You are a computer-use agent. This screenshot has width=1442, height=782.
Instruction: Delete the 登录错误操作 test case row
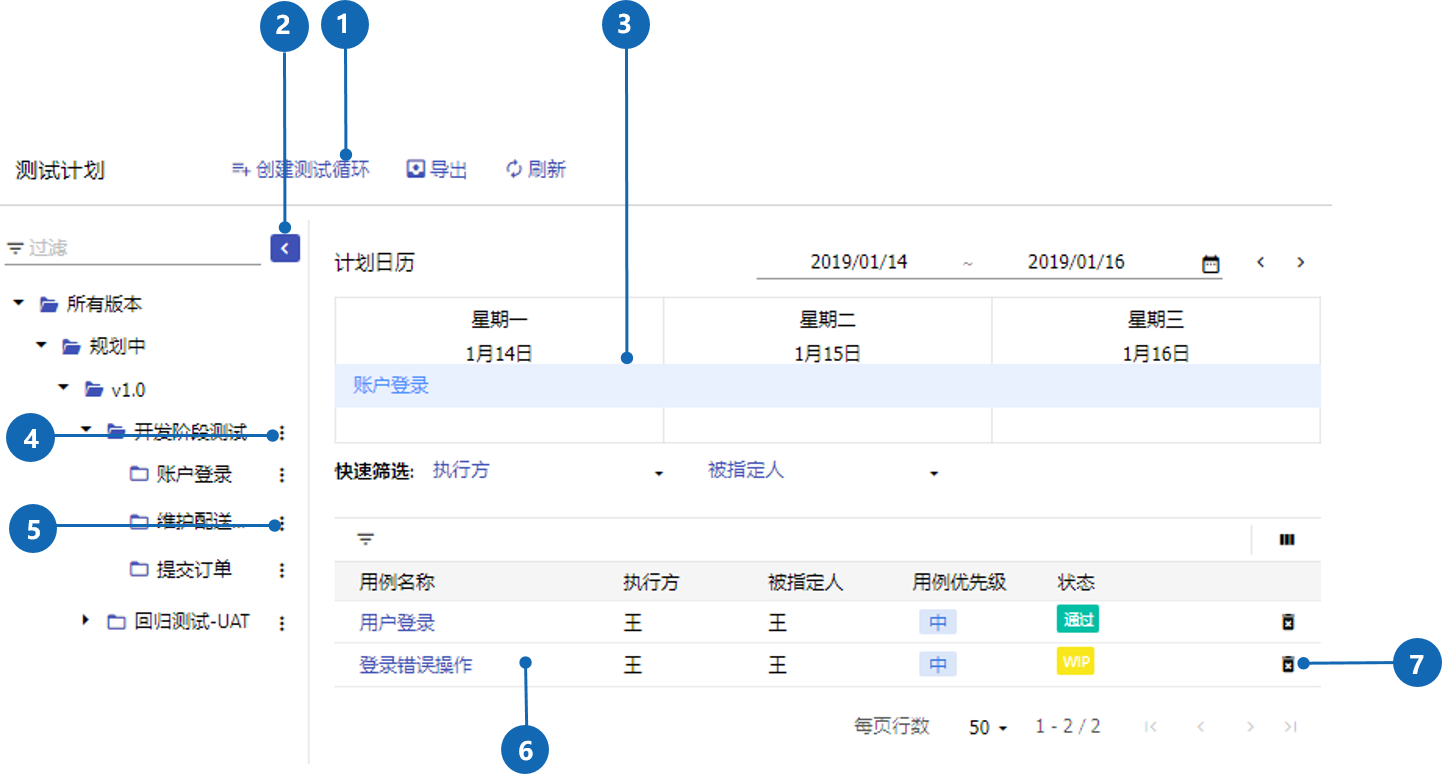pos(1288,664)
